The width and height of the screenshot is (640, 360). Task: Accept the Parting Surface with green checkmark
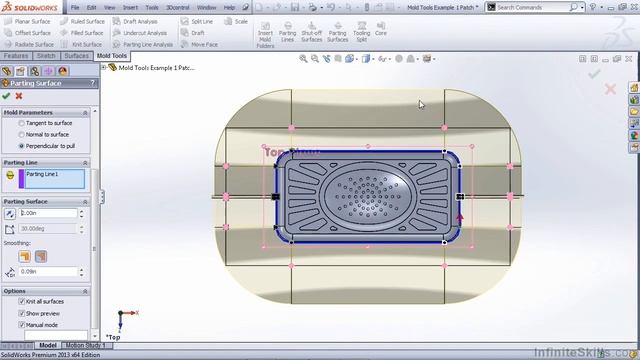coord(6,96)
